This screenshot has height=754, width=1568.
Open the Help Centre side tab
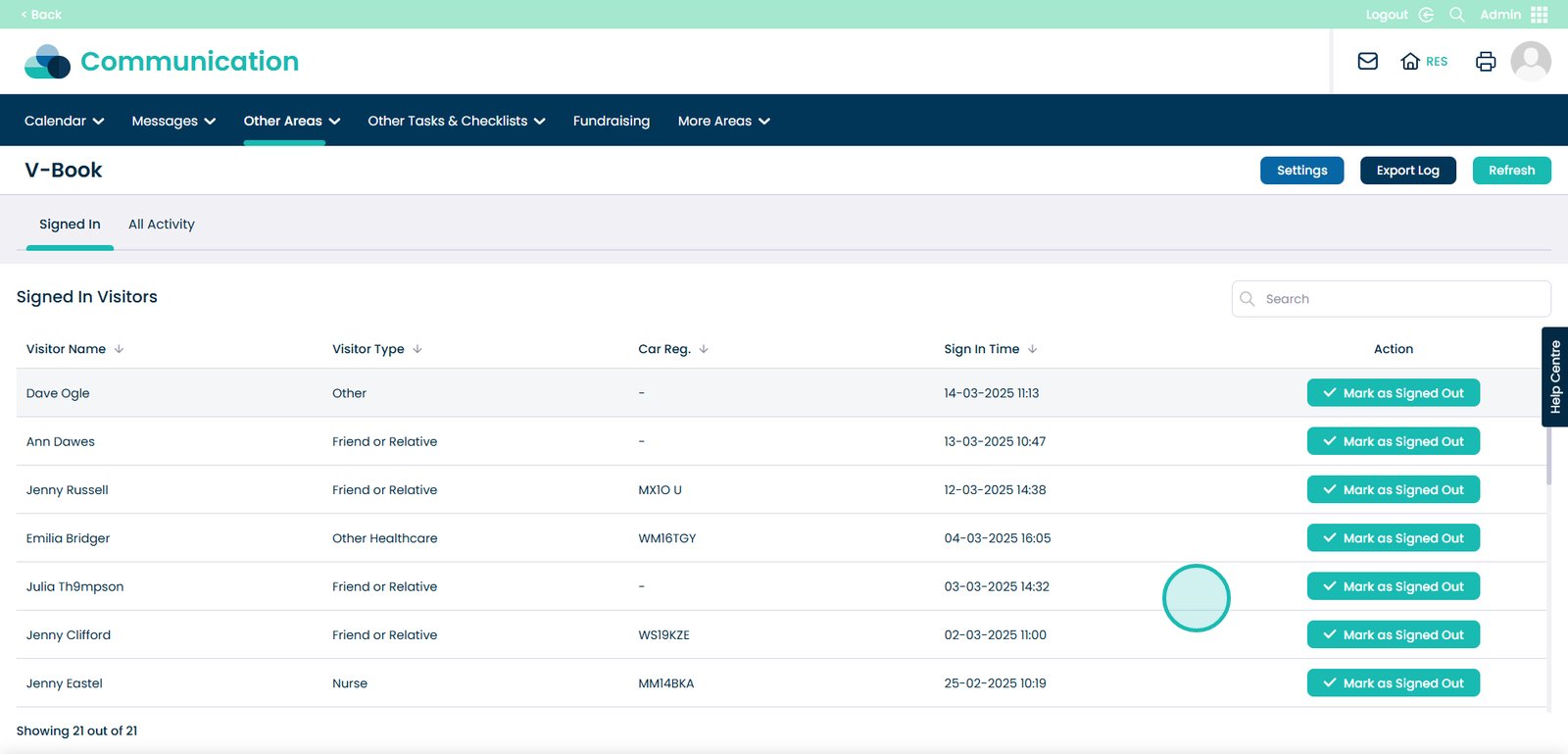pos(1554,377)
